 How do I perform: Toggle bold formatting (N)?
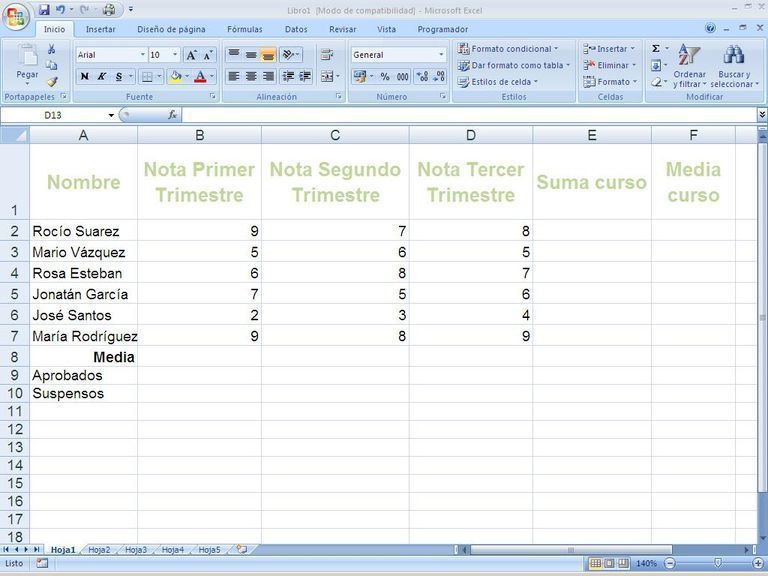point(84,76)
